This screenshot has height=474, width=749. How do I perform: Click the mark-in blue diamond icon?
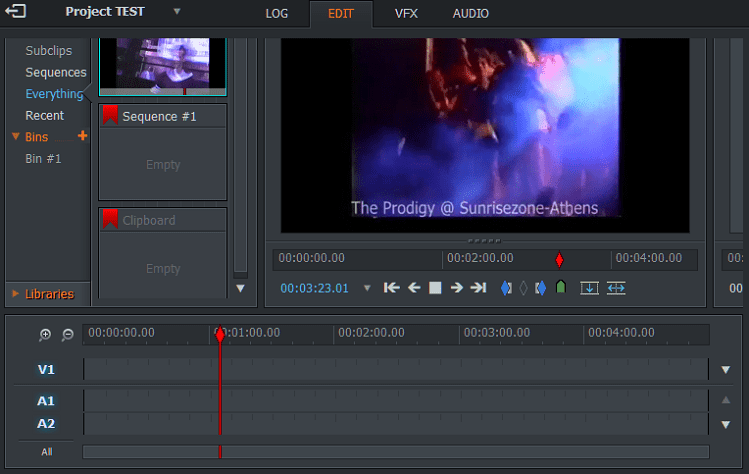point(506,288)
